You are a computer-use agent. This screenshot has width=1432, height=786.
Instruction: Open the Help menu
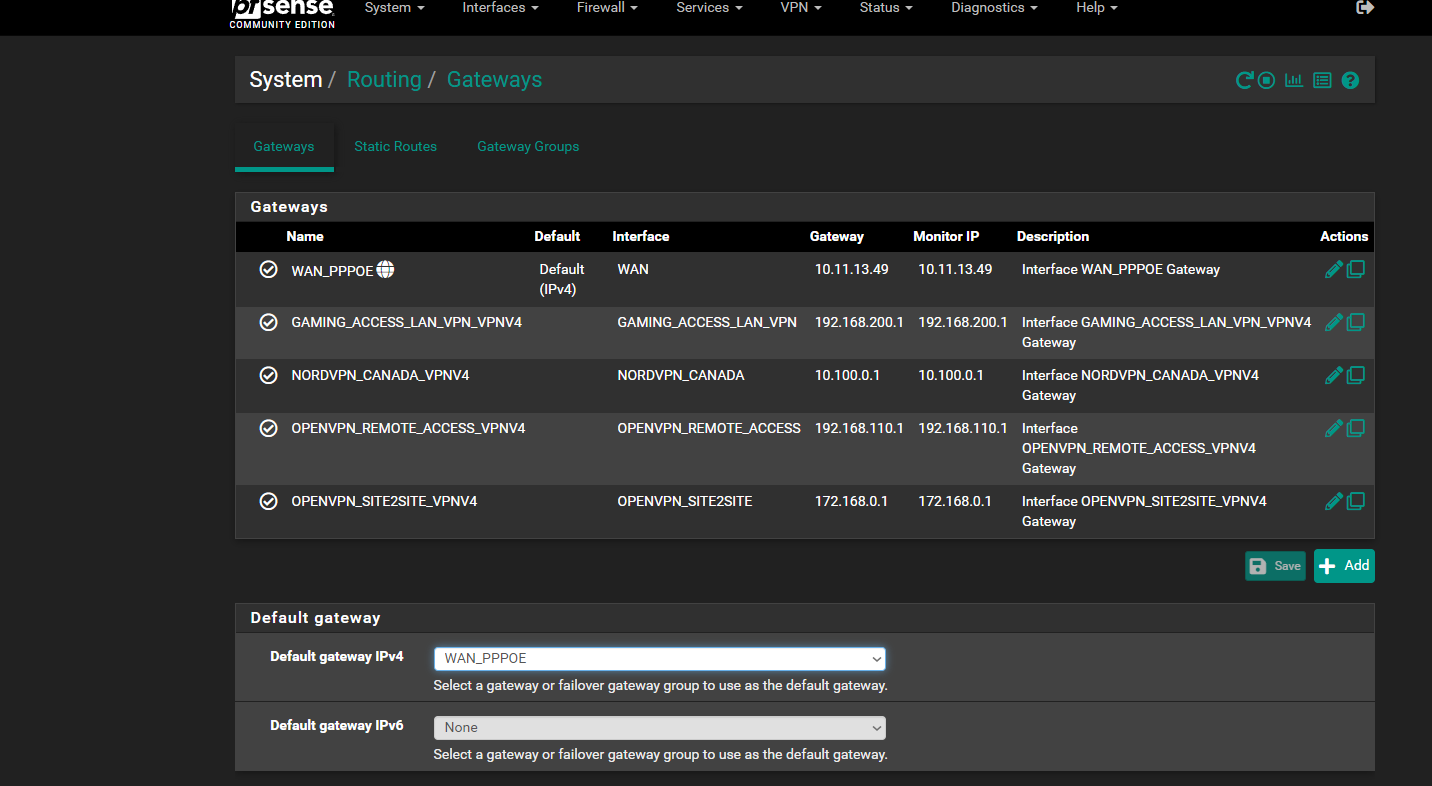(1097, 8)
